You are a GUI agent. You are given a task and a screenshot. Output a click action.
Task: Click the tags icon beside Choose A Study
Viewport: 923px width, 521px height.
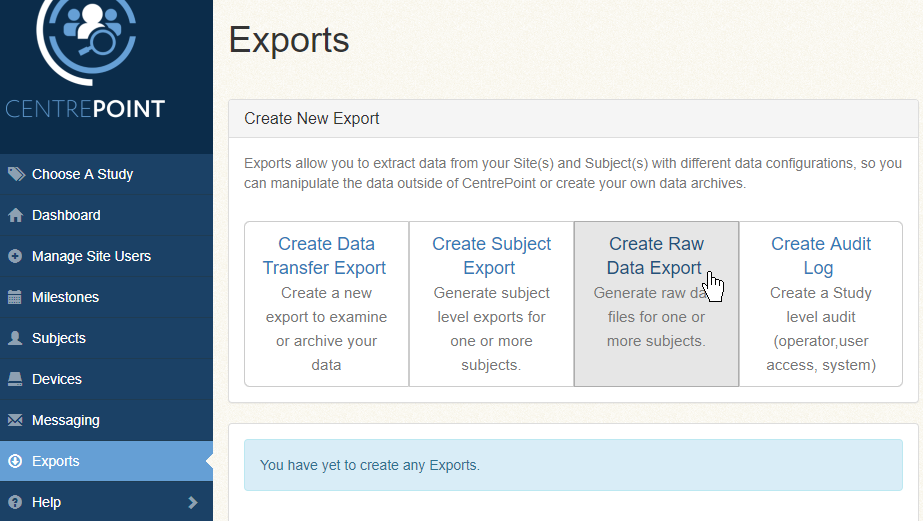(x=15, y=174)
